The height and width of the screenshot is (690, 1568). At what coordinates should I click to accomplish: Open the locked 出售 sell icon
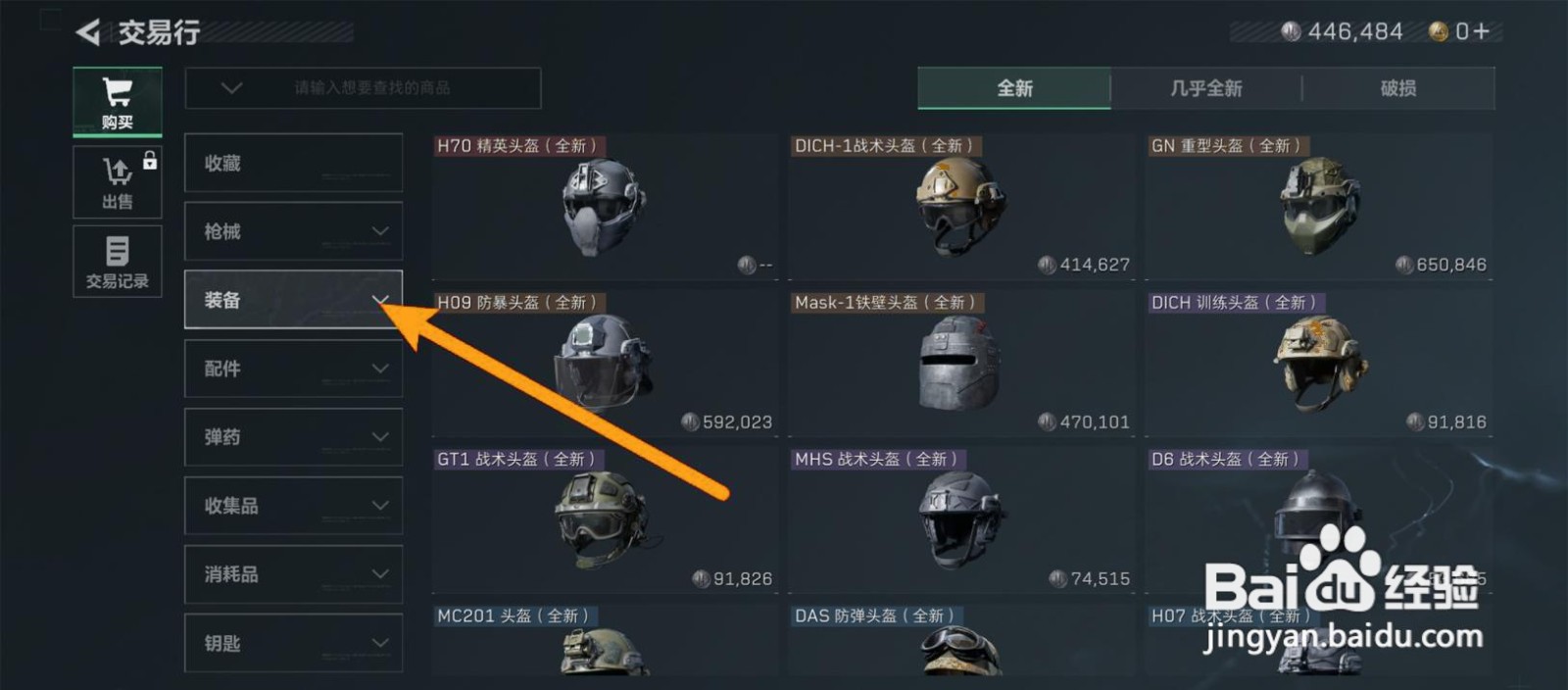click(118, 182)
